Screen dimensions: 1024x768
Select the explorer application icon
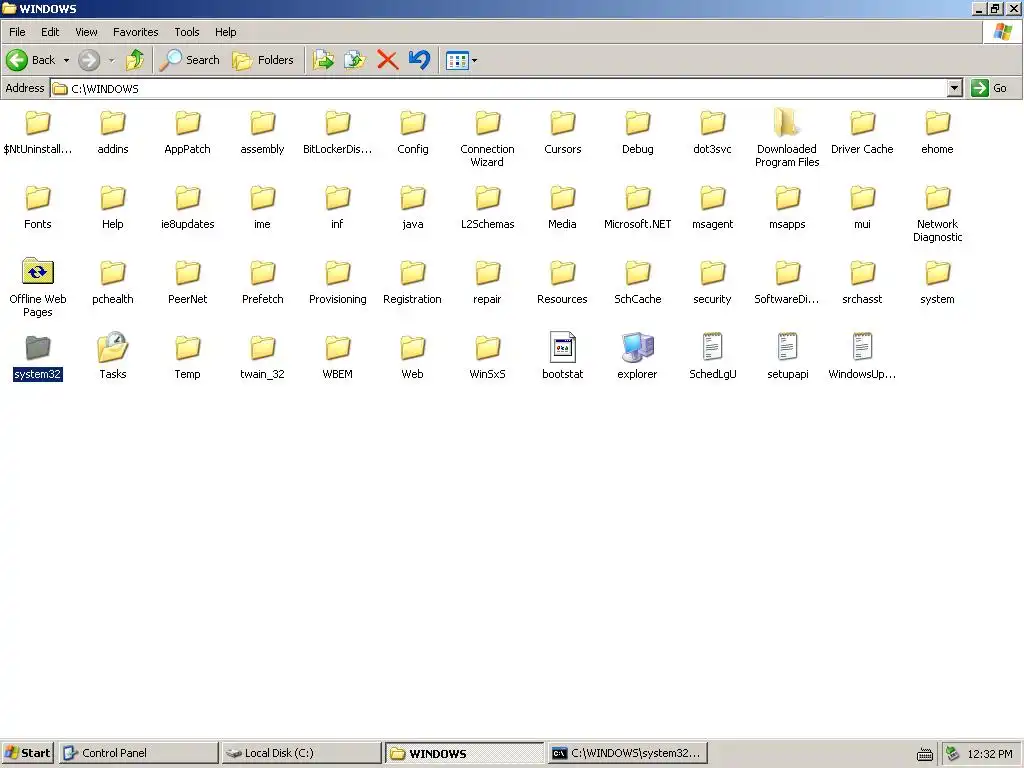(637, 347)
